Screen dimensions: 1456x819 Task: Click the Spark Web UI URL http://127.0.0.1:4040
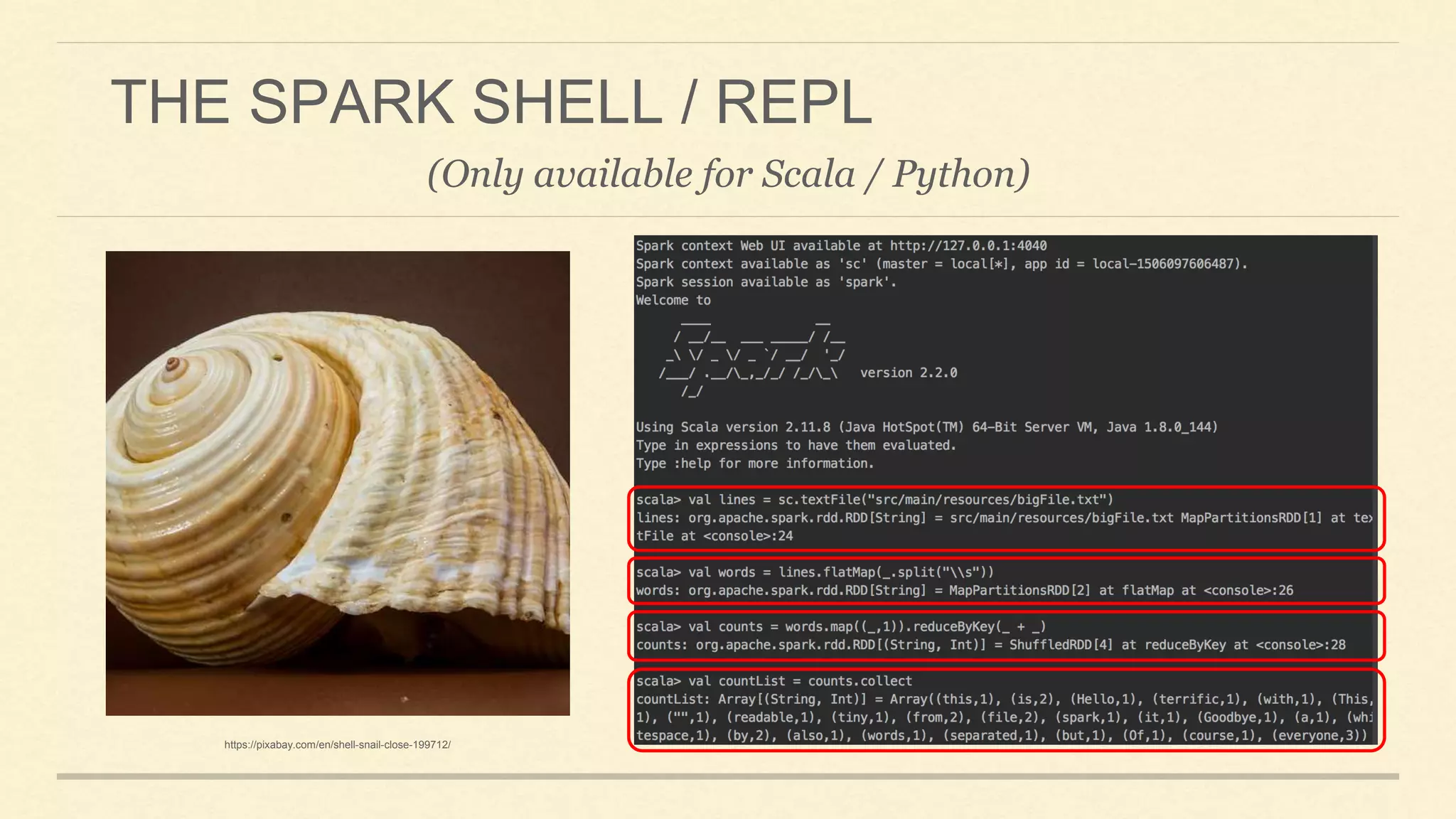coord(968,245)
